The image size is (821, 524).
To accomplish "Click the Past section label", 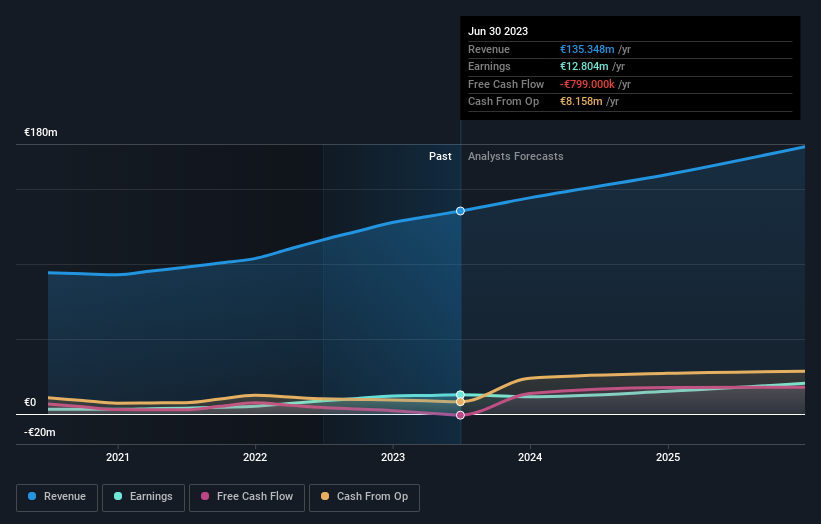I will tap(440, 157).
